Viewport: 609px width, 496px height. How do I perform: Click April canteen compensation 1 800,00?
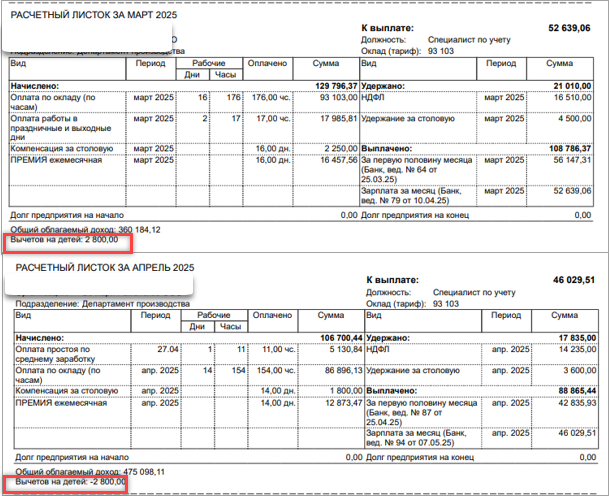pyautogui.click(x=346, y=390)
